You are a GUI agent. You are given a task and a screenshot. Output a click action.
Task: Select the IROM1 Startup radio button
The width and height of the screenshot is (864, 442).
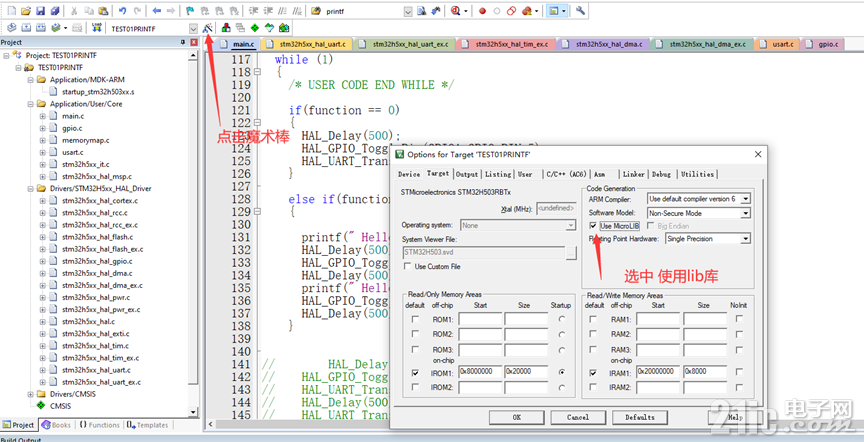[561, 372]
